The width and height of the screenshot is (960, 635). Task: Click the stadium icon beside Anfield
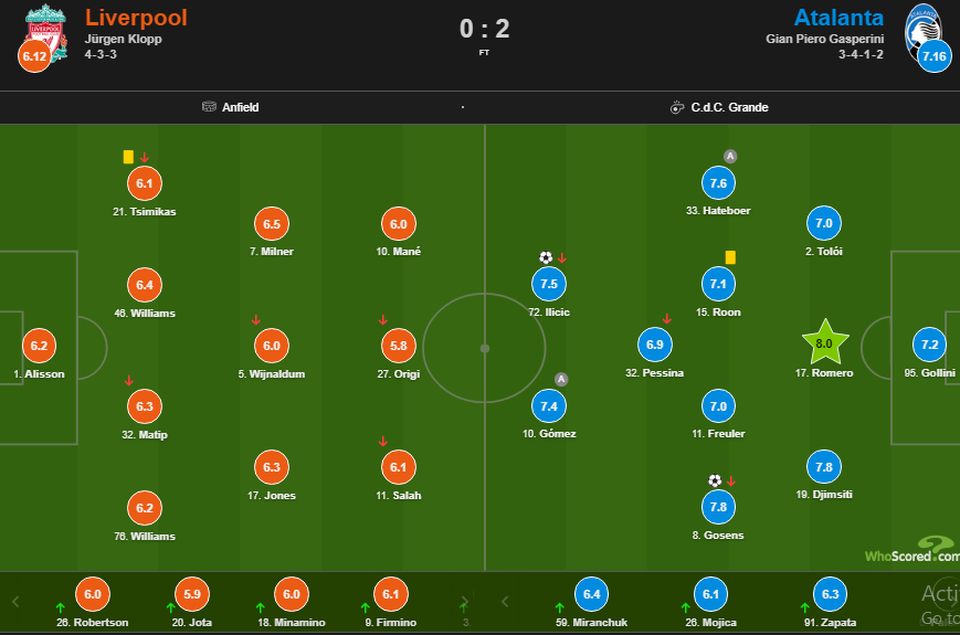coord(209,107)
